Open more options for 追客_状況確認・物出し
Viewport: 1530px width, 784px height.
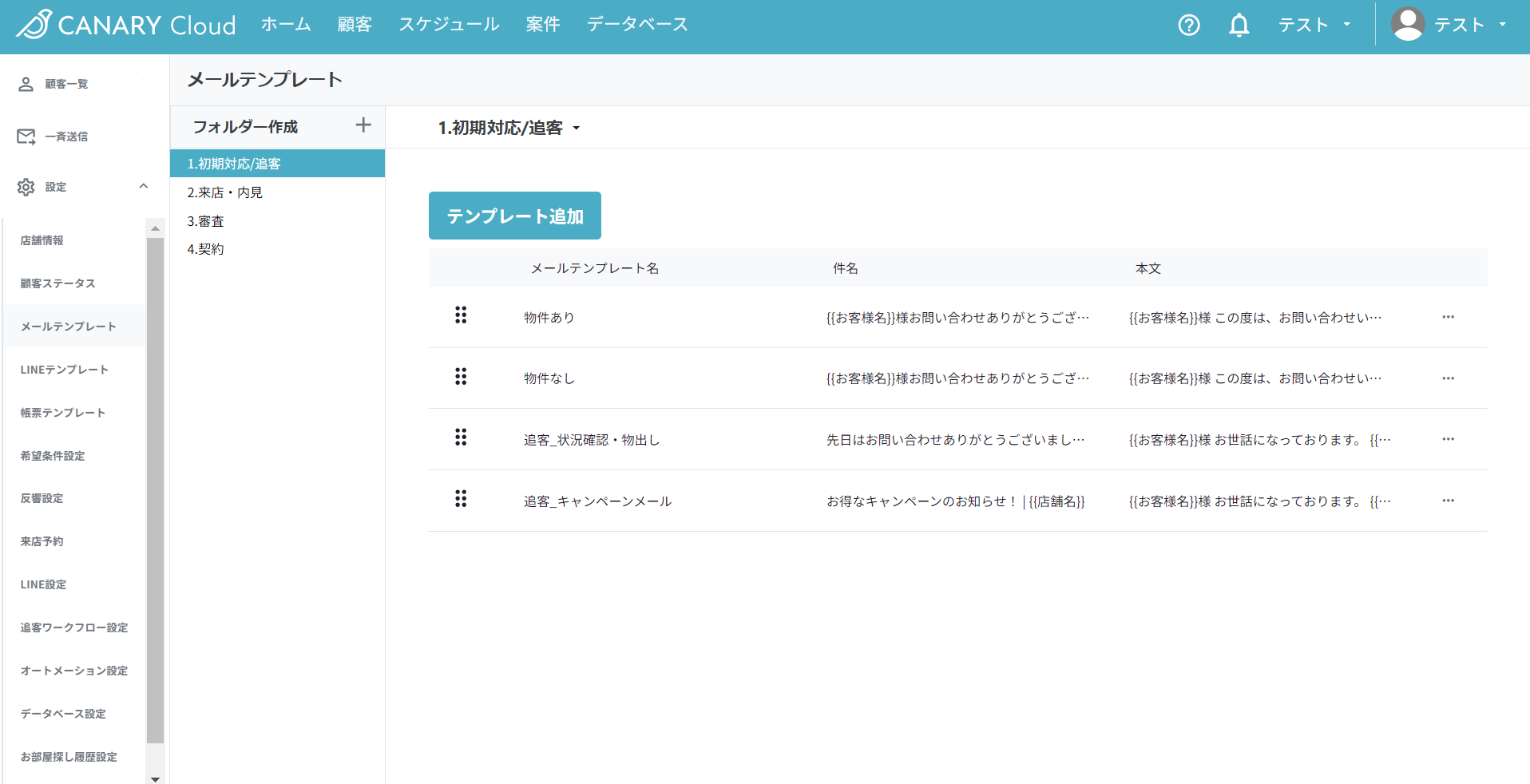tap(1448, 439)
